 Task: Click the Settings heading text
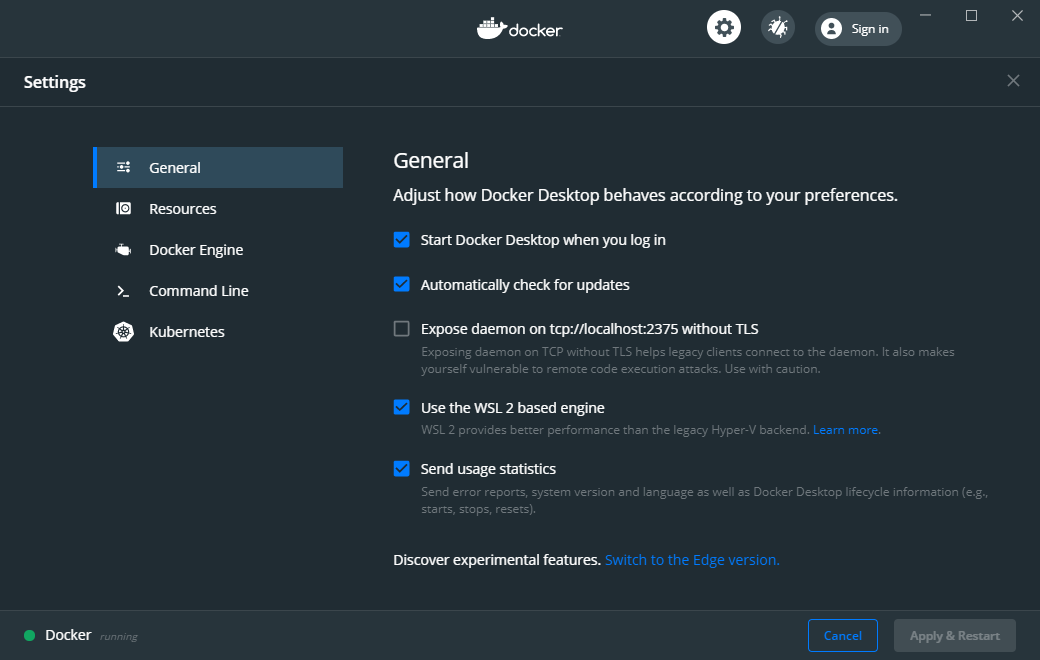click(55, 82)
